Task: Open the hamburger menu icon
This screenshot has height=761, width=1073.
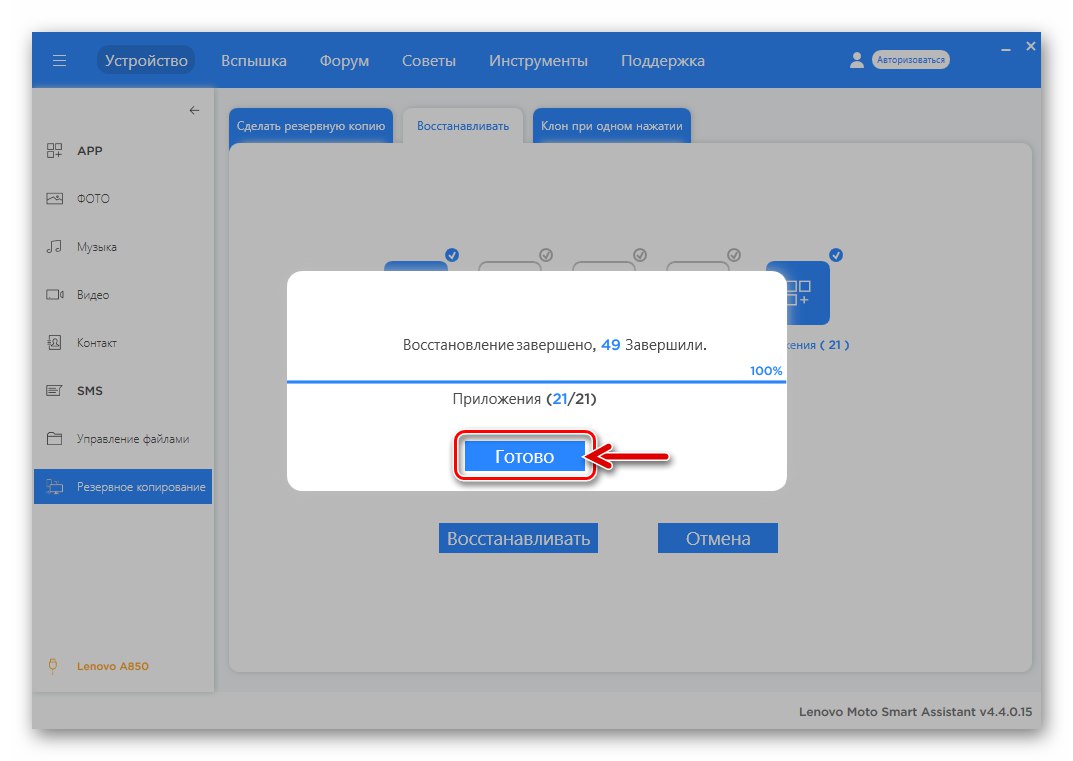Action: [60, 60]
